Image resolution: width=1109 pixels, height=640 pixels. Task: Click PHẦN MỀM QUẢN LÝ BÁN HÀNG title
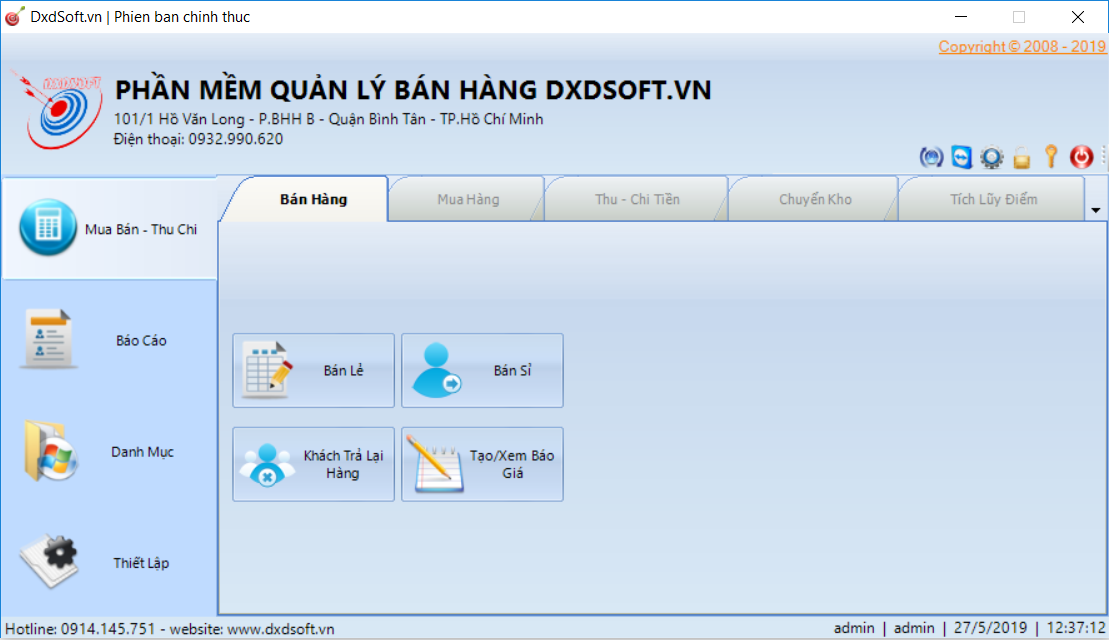[413, 90]
